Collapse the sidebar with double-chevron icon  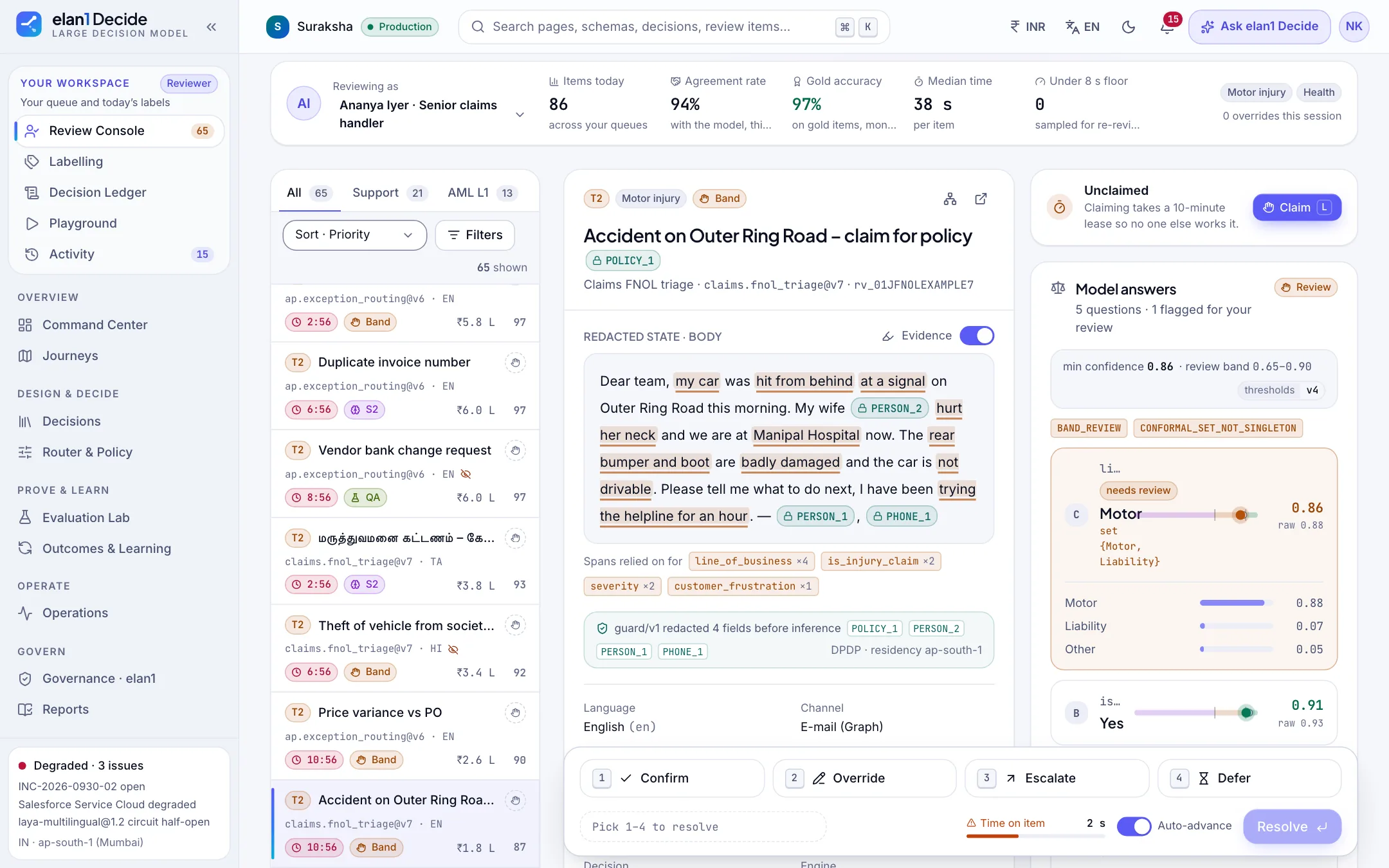(211, 27)
